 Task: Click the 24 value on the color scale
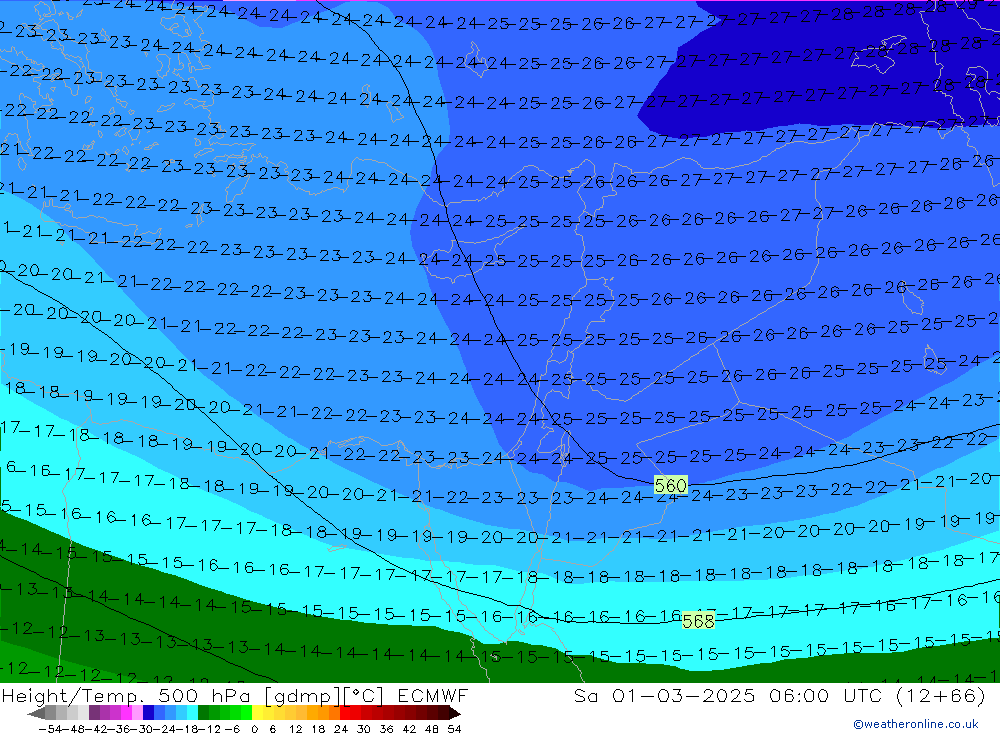(341, 729)
